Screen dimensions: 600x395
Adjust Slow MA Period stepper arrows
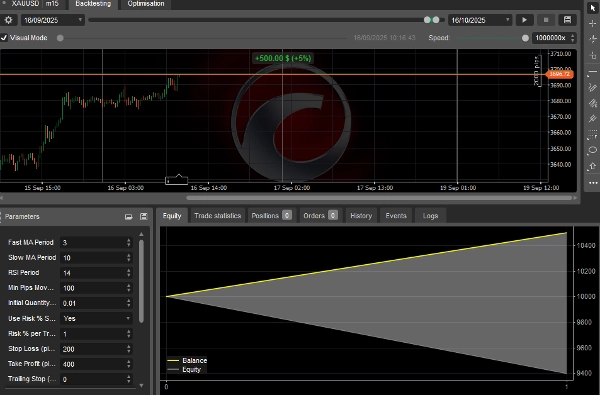click(x=129, y=258)
